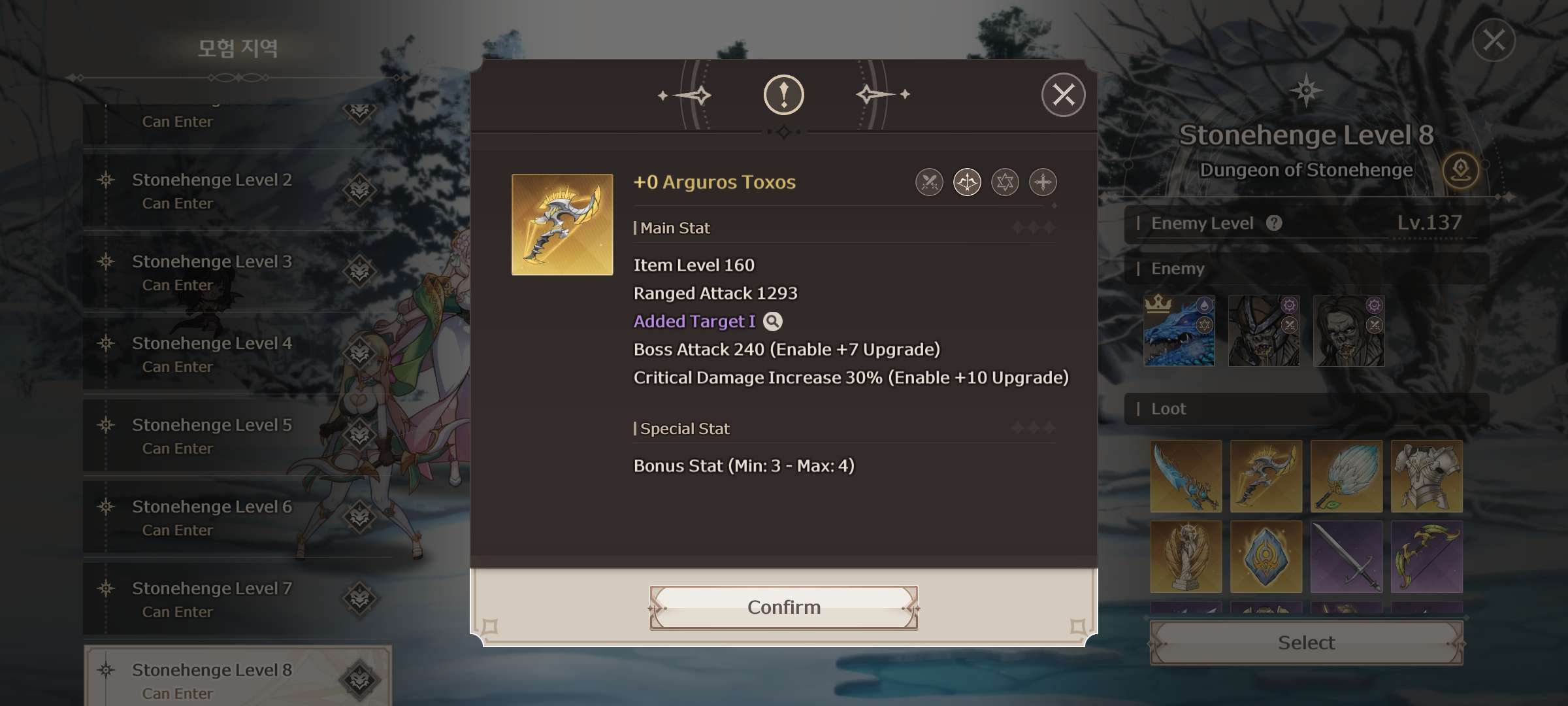Open the Enemy Level help question mark
Image resolution: width=1568 pixels, height=706 pixels.
point(1274,223)
